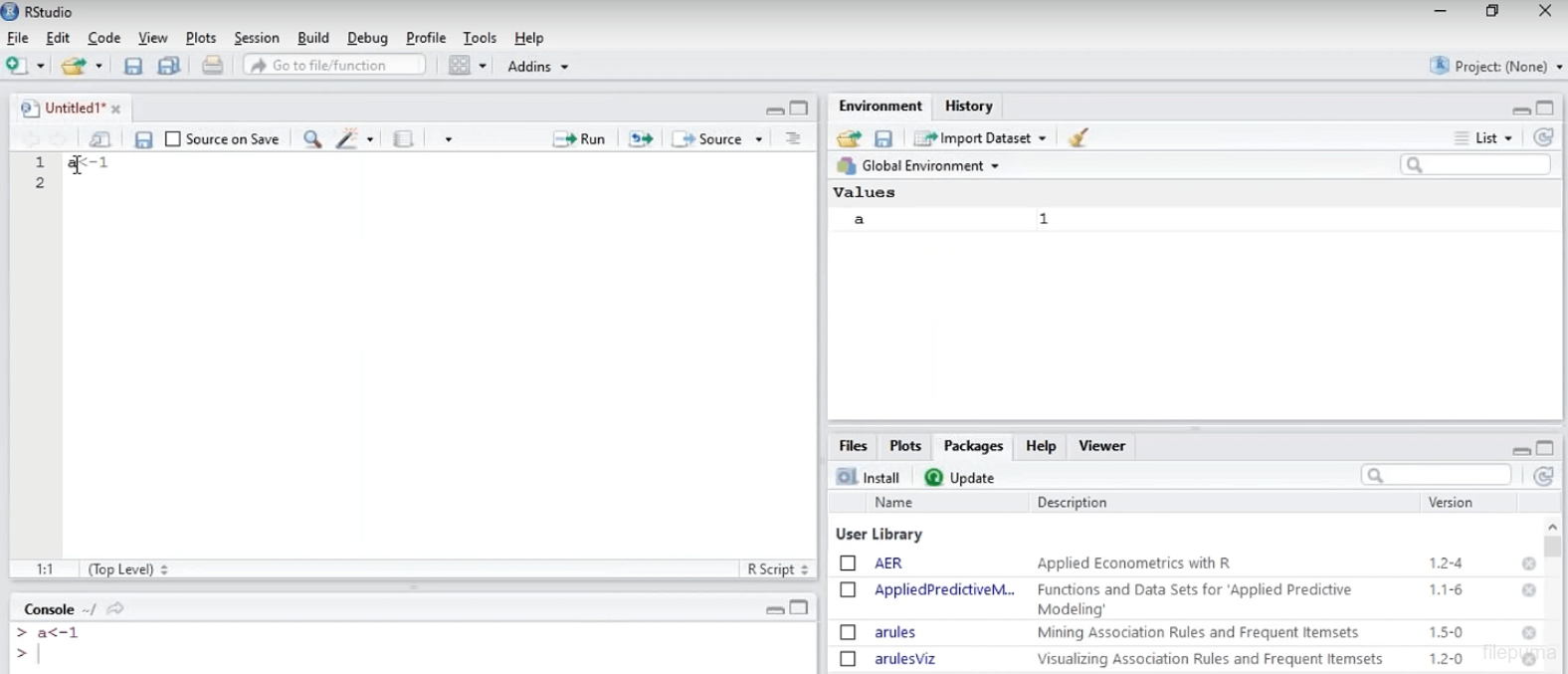Open the Session menu
The image size is (1568, 674).
256,38
